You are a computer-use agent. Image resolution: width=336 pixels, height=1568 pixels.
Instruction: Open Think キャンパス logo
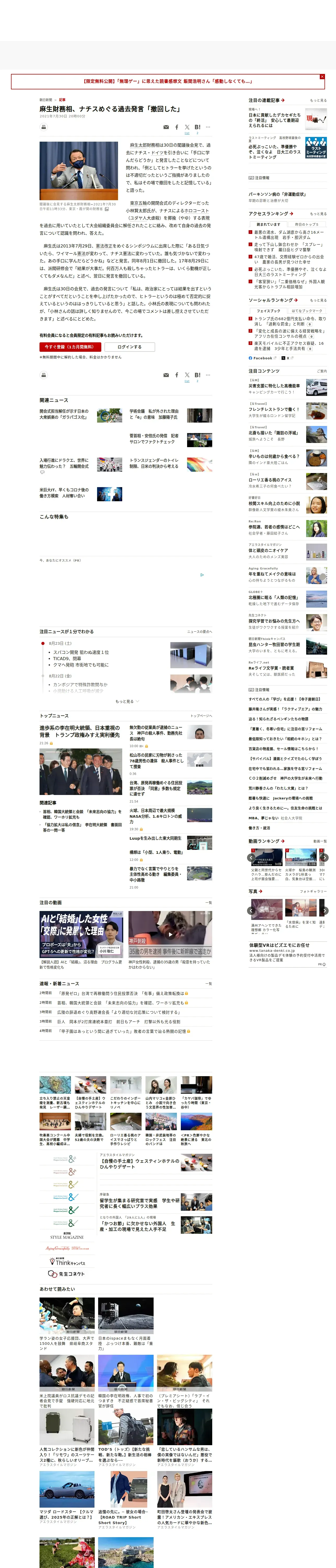pyautogui.click(x=66, y=1261)
